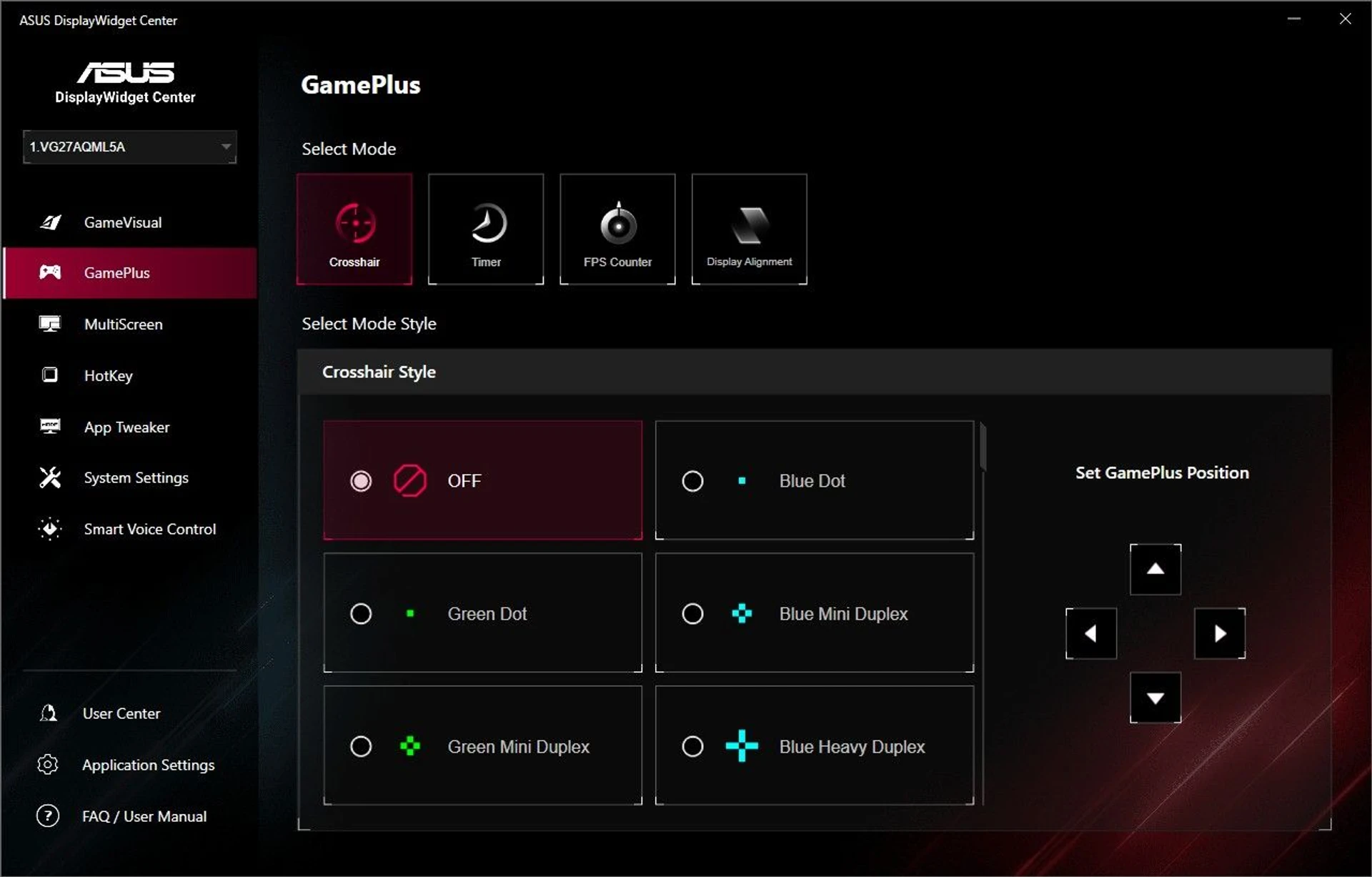
Task: Click the FAQ question mark icon
Action: [48, 816]
